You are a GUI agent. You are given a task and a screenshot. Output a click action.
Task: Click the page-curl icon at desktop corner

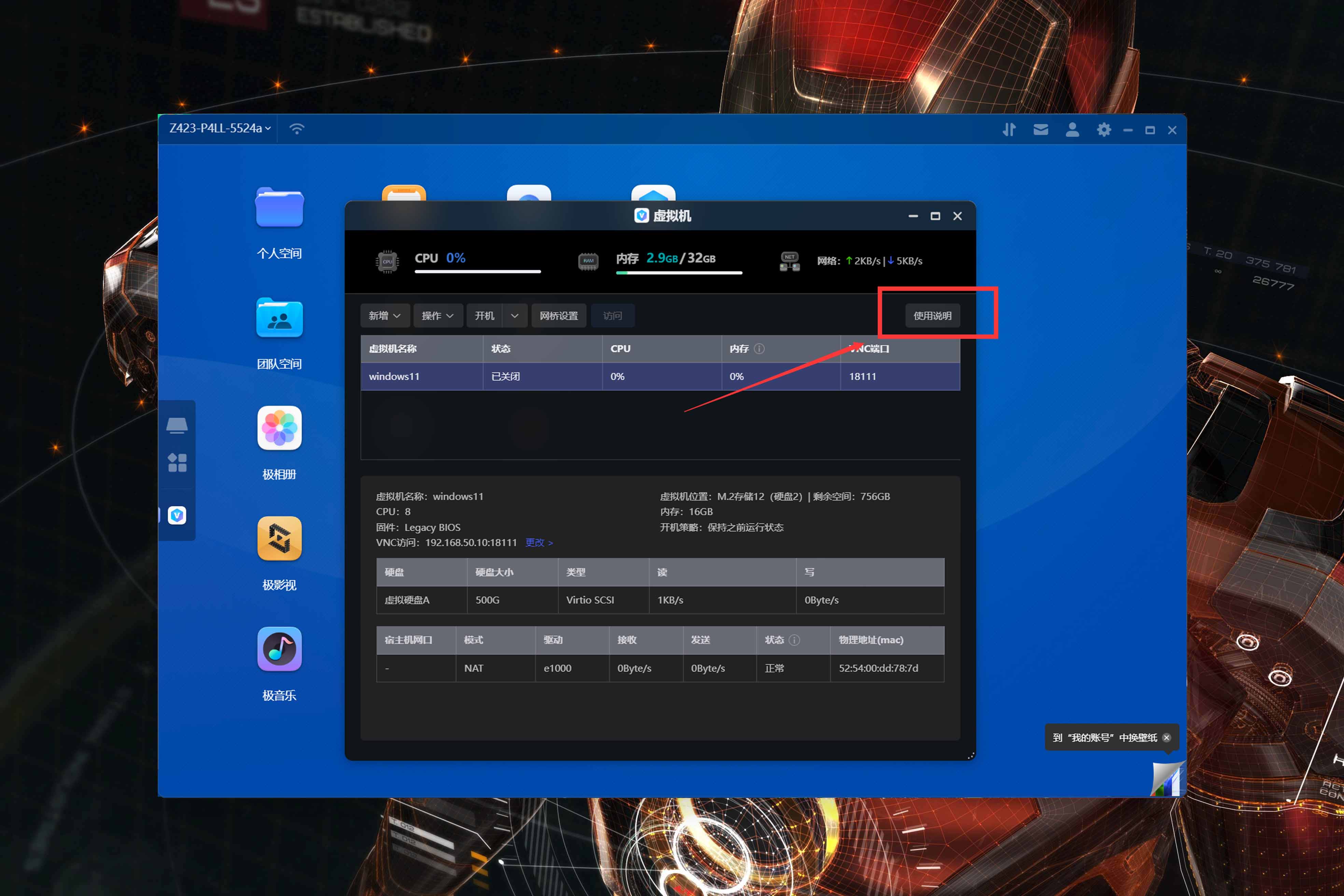pyautogui.click(x=1167, y=779)
